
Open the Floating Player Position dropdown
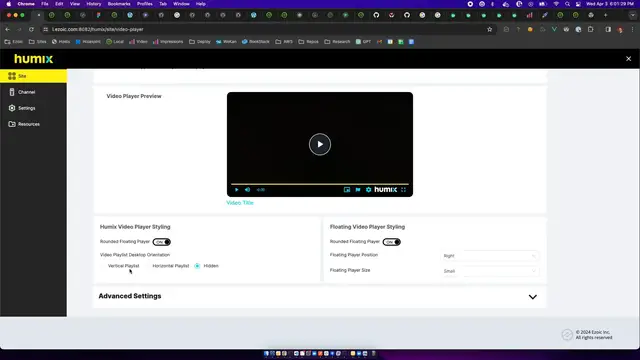[x=490, y=256]
